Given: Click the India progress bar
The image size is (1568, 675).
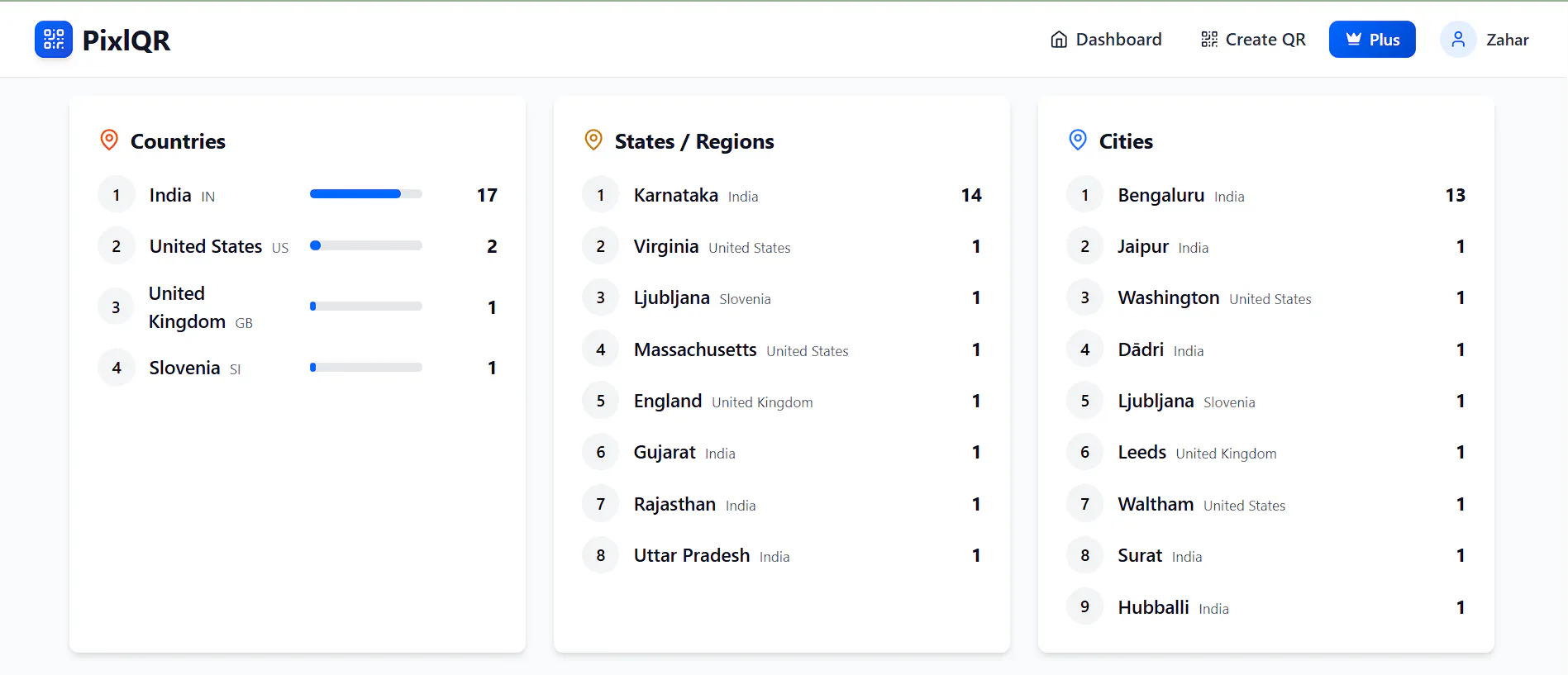Looking at the screenshot, I should tap(366, 194).
